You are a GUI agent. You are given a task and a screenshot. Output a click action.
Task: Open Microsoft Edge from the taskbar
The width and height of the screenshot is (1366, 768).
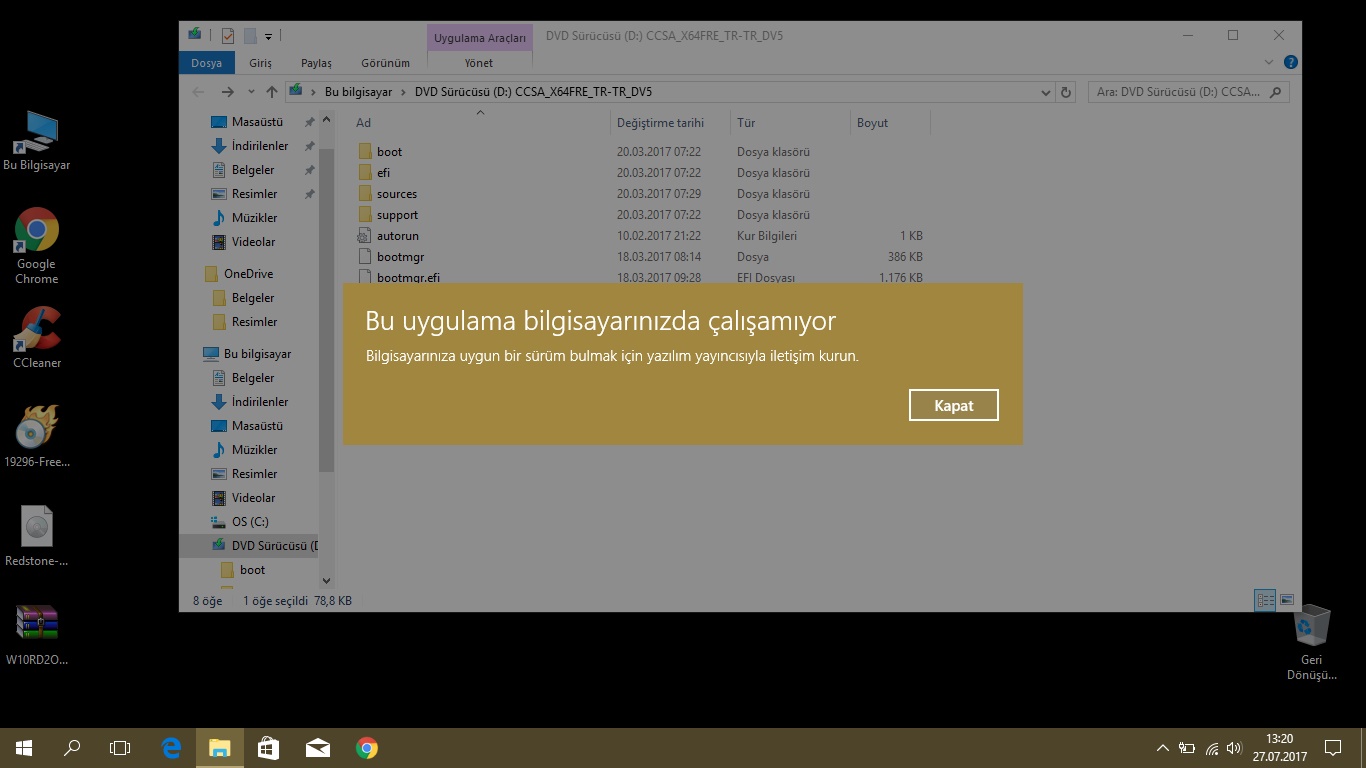[171, 748]
